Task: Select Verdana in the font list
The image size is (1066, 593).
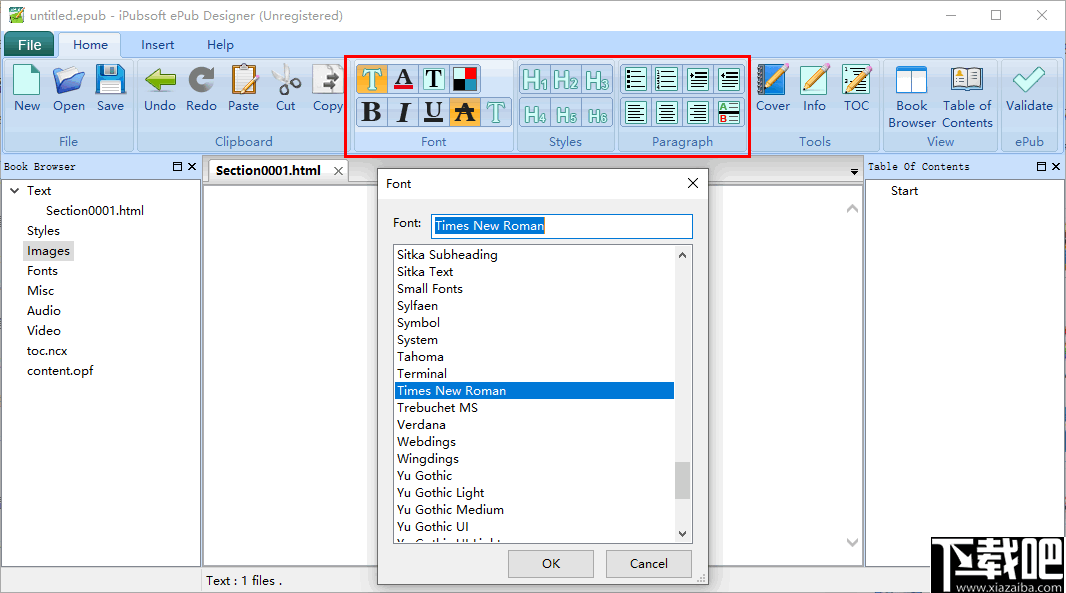Action: tap(421, 424)
